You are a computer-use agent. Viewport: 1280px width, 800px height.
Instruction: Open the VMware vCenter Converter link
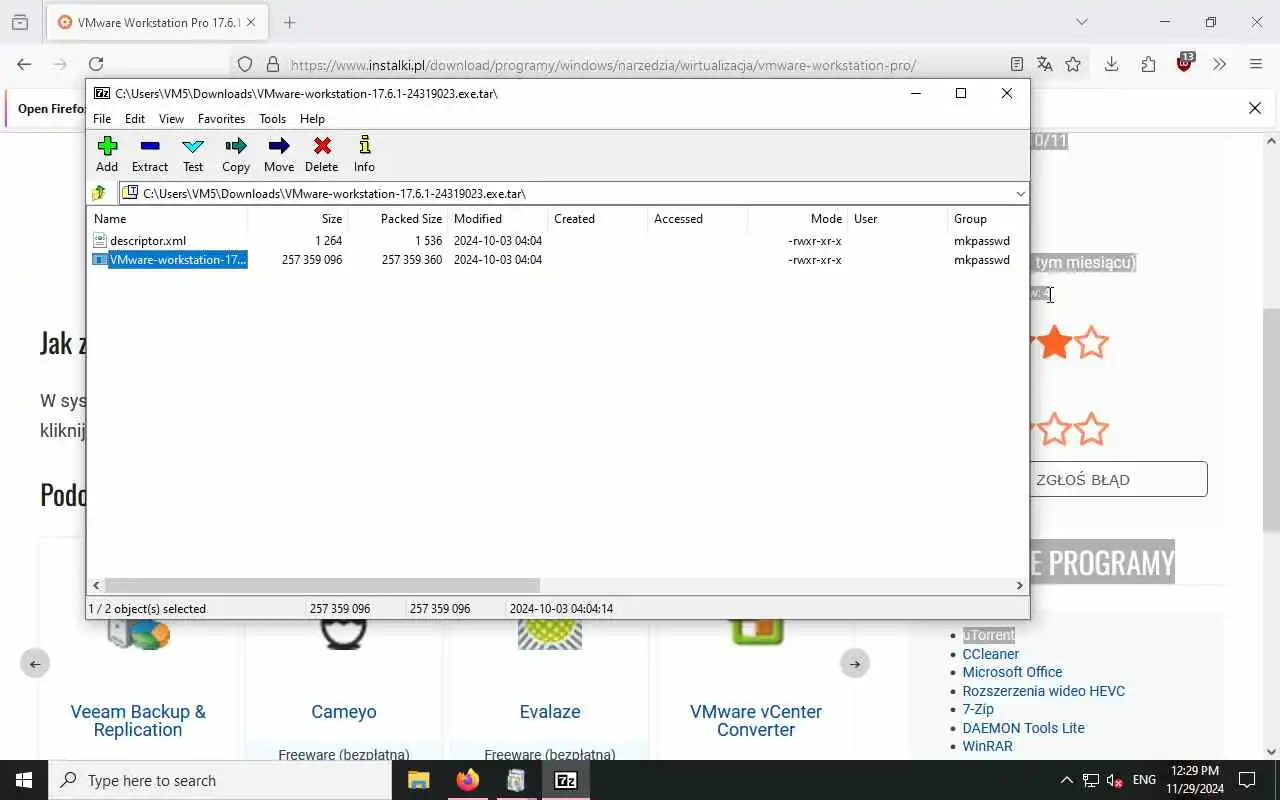(756, 720)
